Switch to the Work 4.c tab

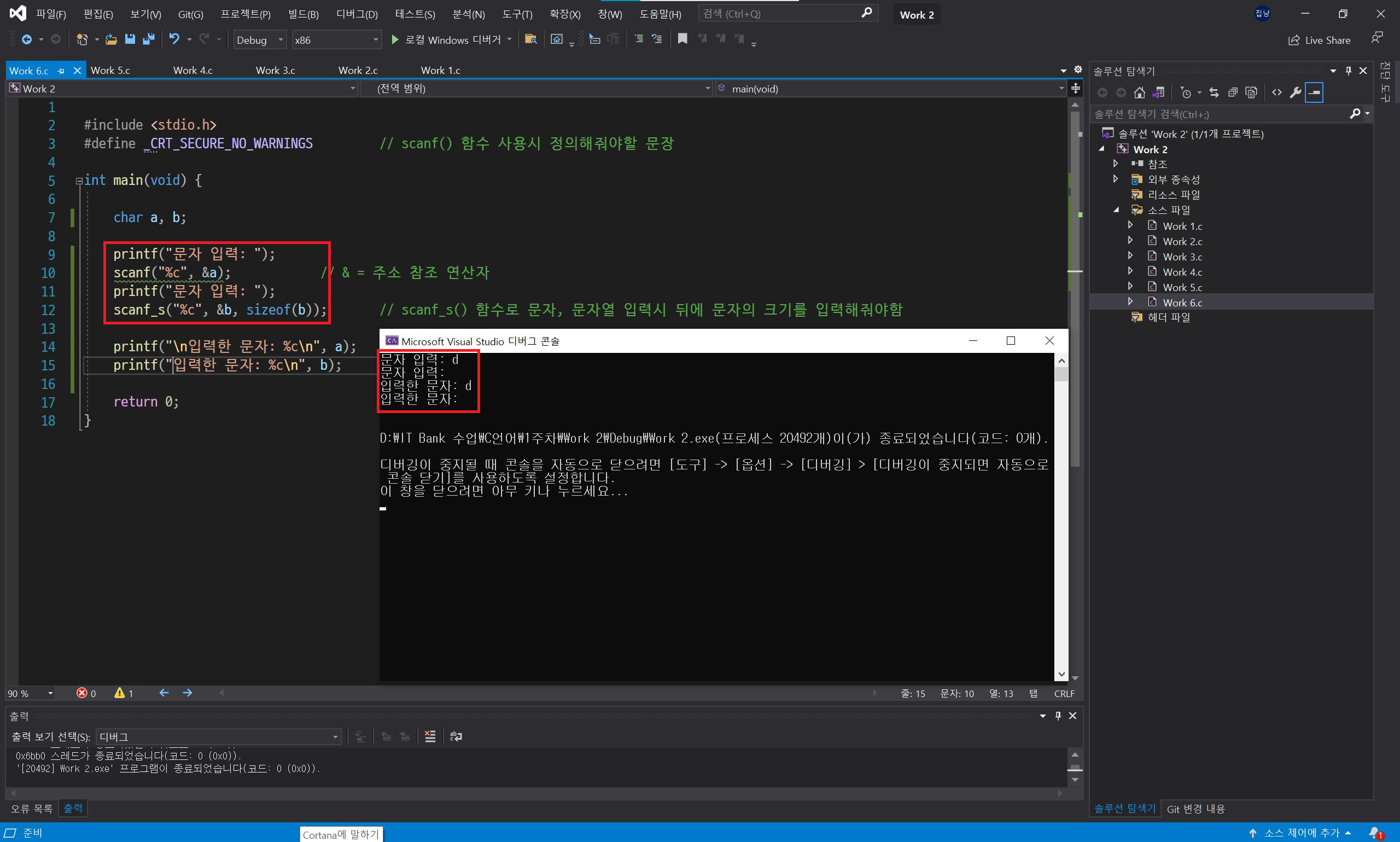(x=193, y=71)
